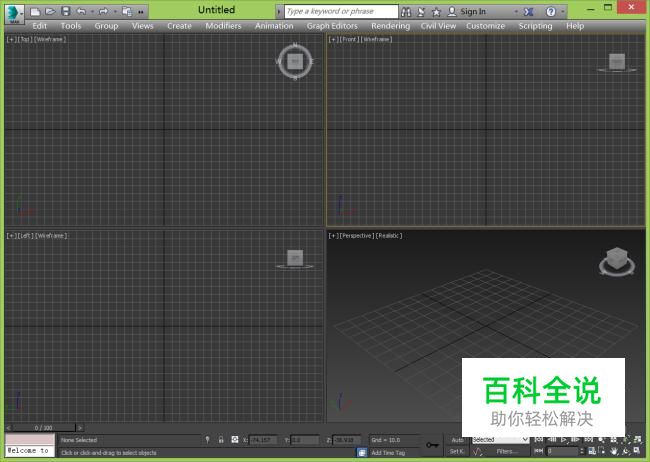
Task: Select the Orbit view tool
Action: [626, 451]
